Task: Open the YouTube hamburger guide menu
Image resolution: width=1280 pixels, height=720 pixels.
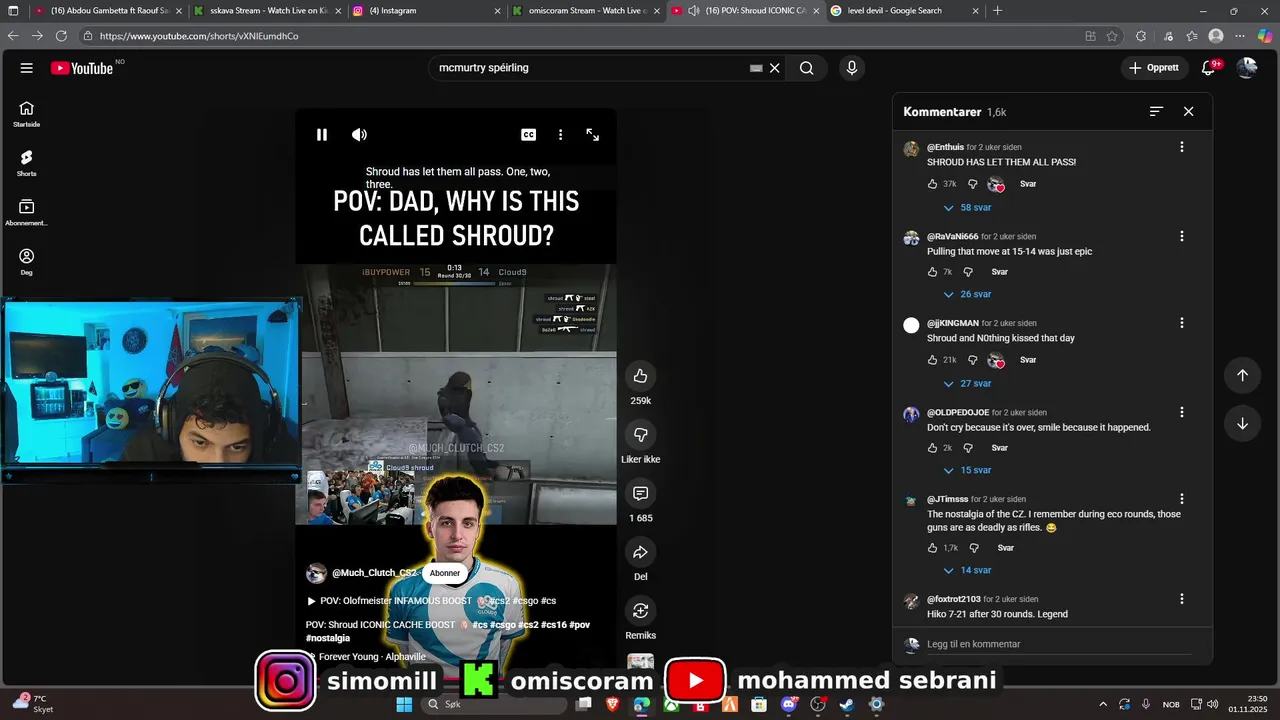Action: [27, 68]
